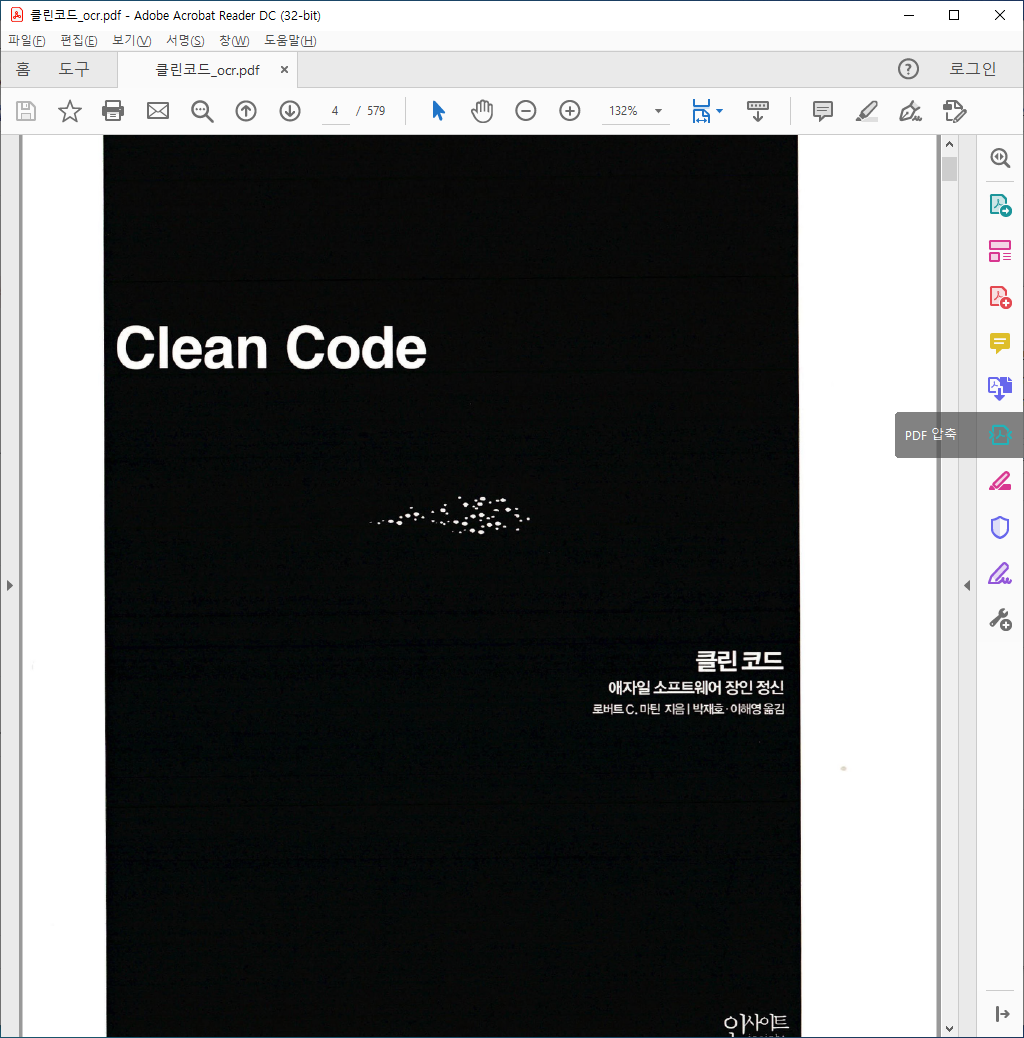Switch to the 홈 tab
This screenshot has height=1038, width=1024.
click(x=23, y=69)
